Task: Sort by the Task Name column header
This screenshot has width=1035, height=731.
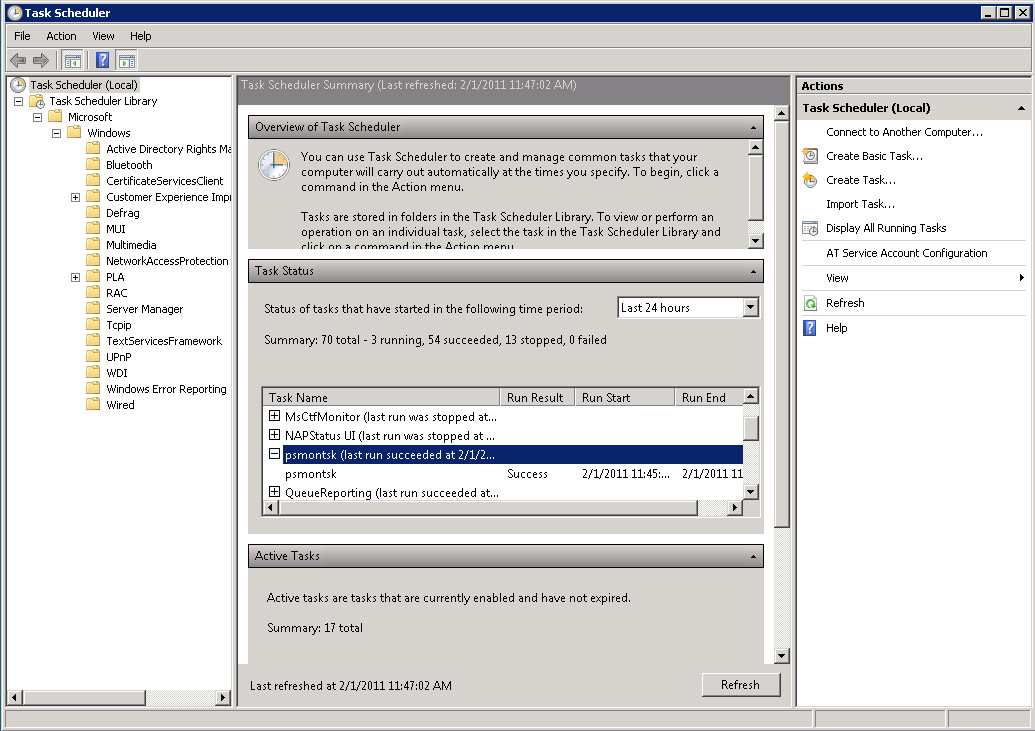Action: pos(381,398)
